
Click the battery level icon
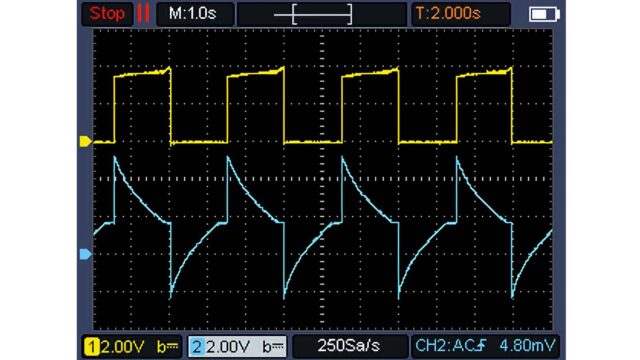(544, 14)
